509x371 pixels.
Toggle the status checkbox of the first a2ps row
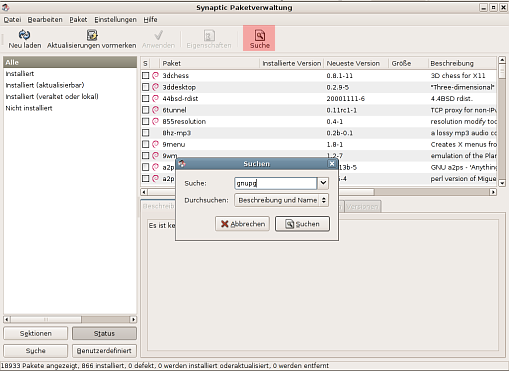pos(145,167)
